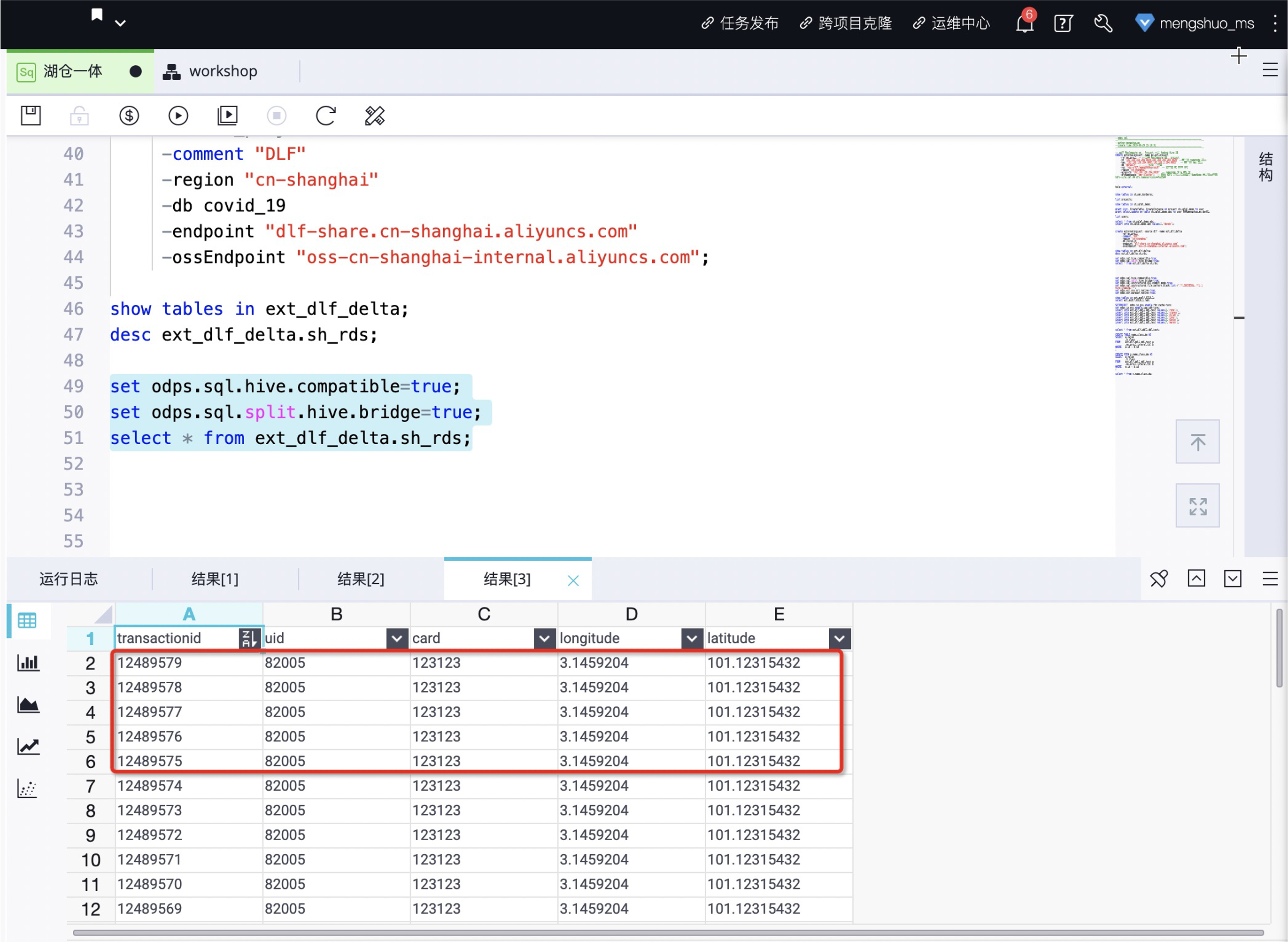The height and width of the screenshot is (942, 1288).
Task: Switch to the 结果[1] tab
Action: coord(215,579)
